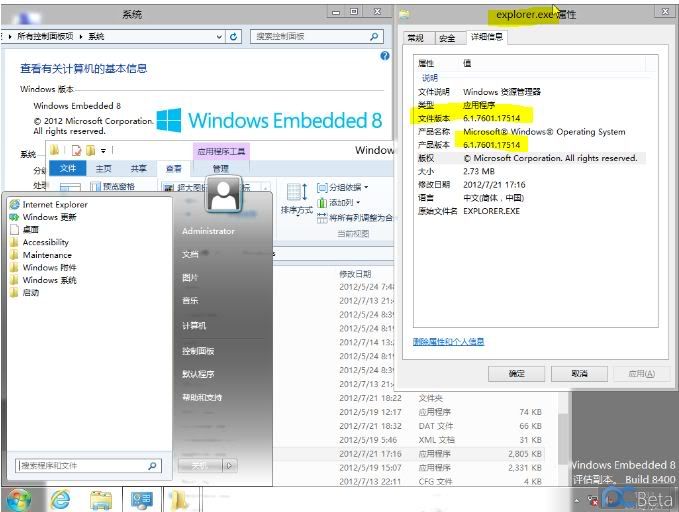The image size is (679, 512).
Task: Open 分组依据 dropdown in ribbon
Action: [x=343, y=187]
